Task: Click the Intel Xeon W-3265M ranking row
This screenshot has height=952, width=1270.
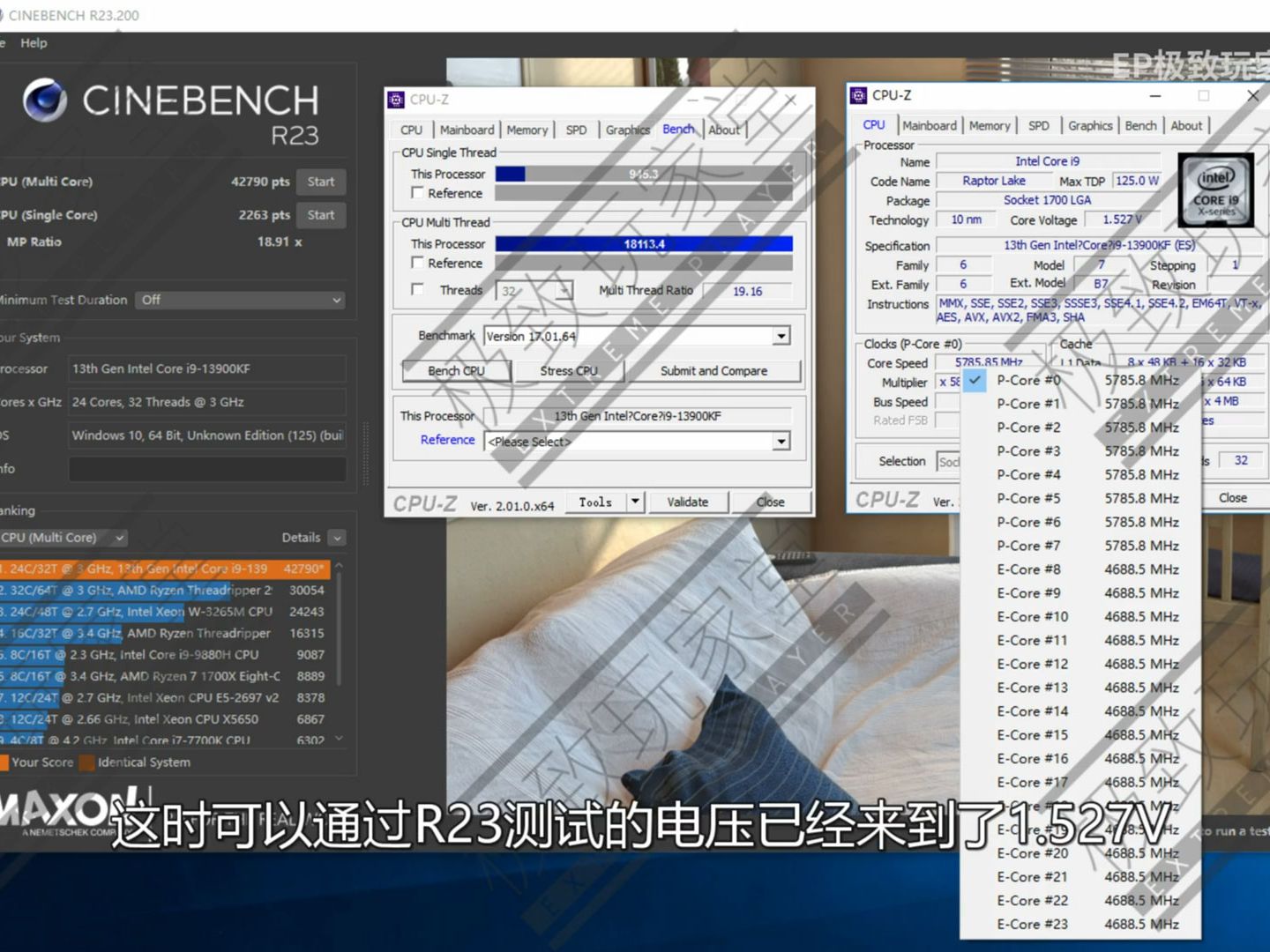Action: click(165, 612)
